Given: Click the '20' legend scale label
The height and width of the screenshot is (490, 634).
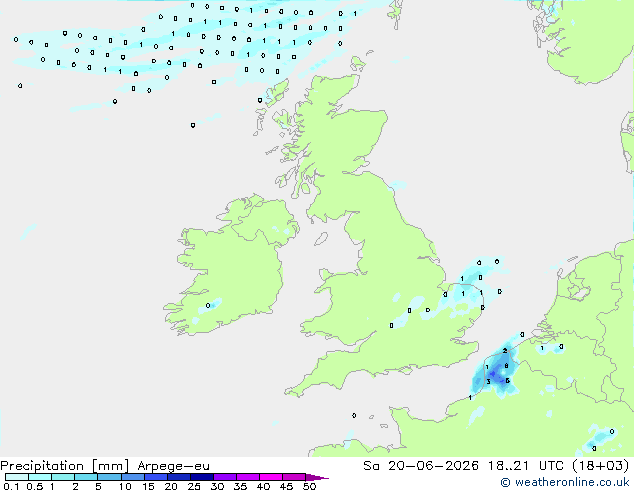Looking at the screenshot, I should [171, 486].
